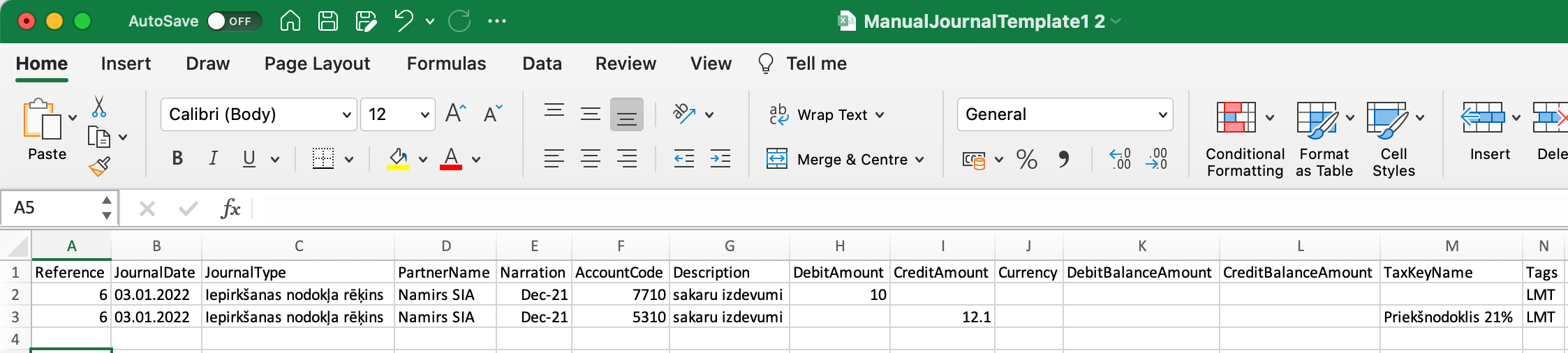Expand the Merge & Centre options arrow
1568x353 pixels.
[920, 160]
